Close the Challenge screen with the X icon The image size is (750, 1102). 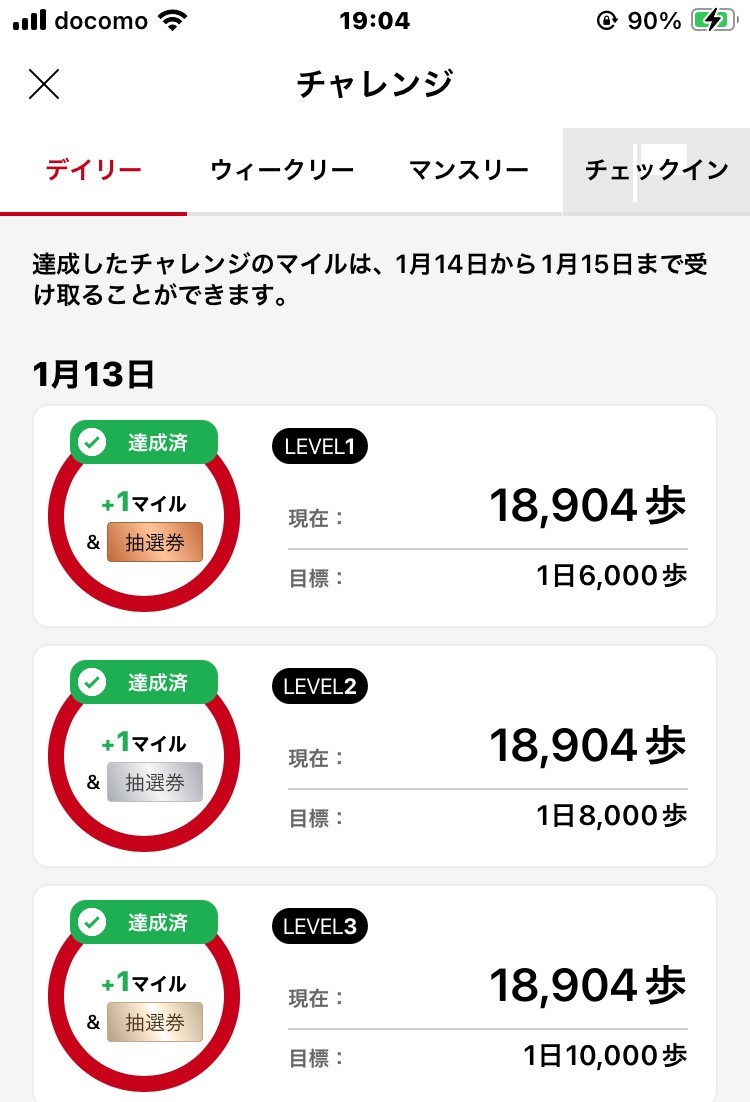pyautogui.click(x=44, y=84)
